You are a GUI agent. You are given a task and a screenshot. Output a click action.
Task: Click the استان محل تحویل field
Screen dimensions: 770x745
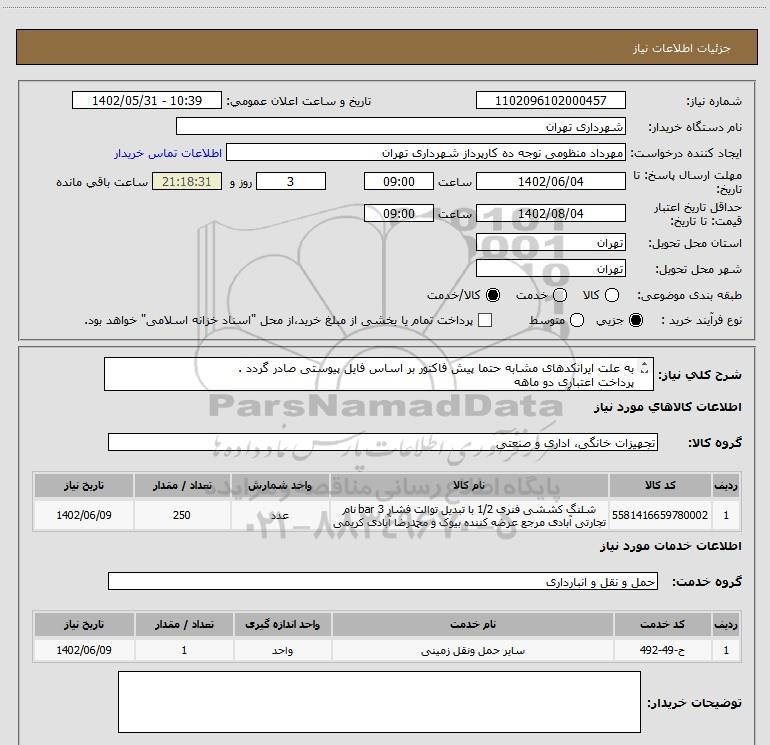tap(550, 242)
